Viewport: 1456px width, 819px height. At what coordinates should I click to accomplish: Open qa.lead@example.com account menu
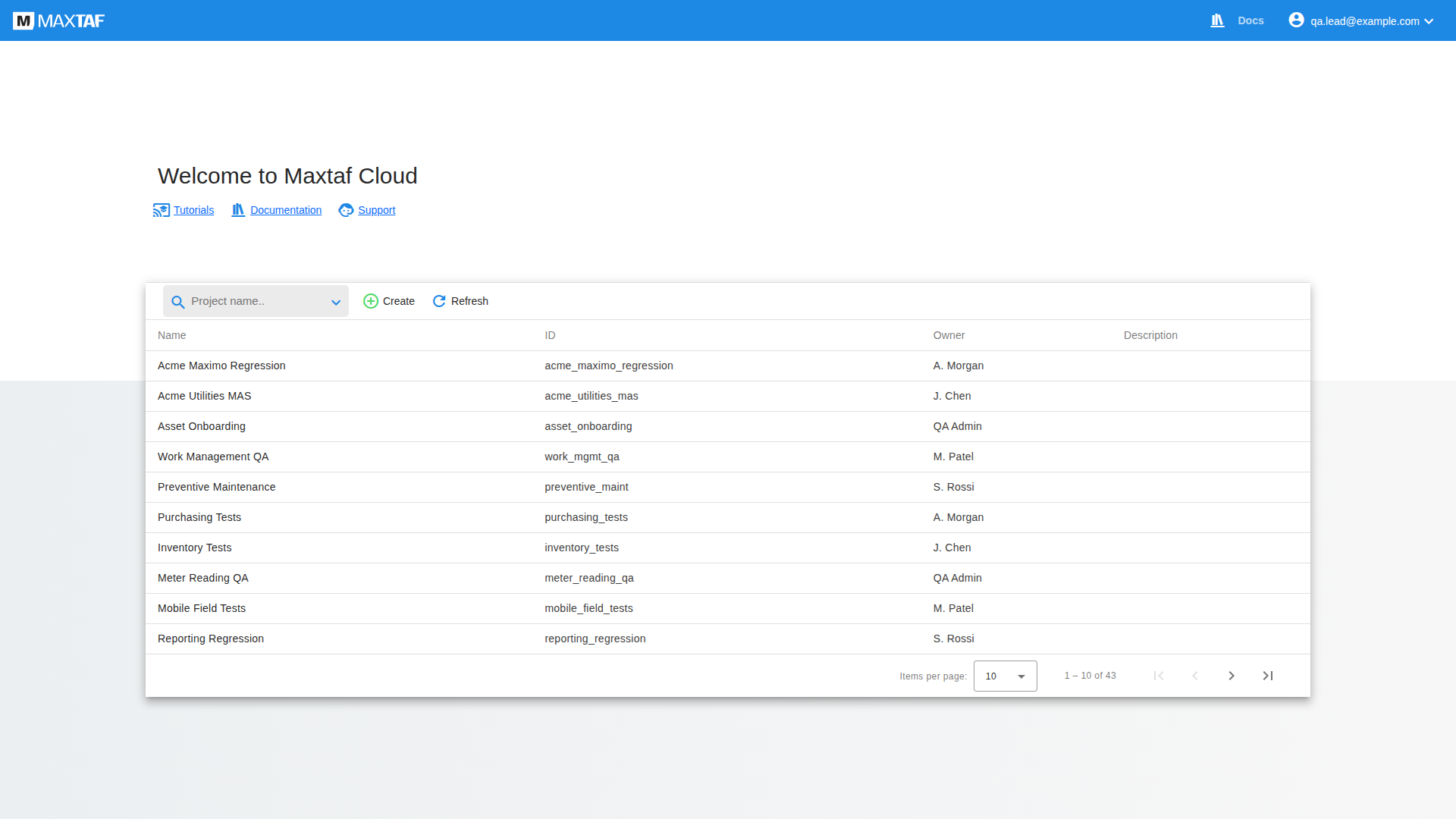tap(1365, 21)
